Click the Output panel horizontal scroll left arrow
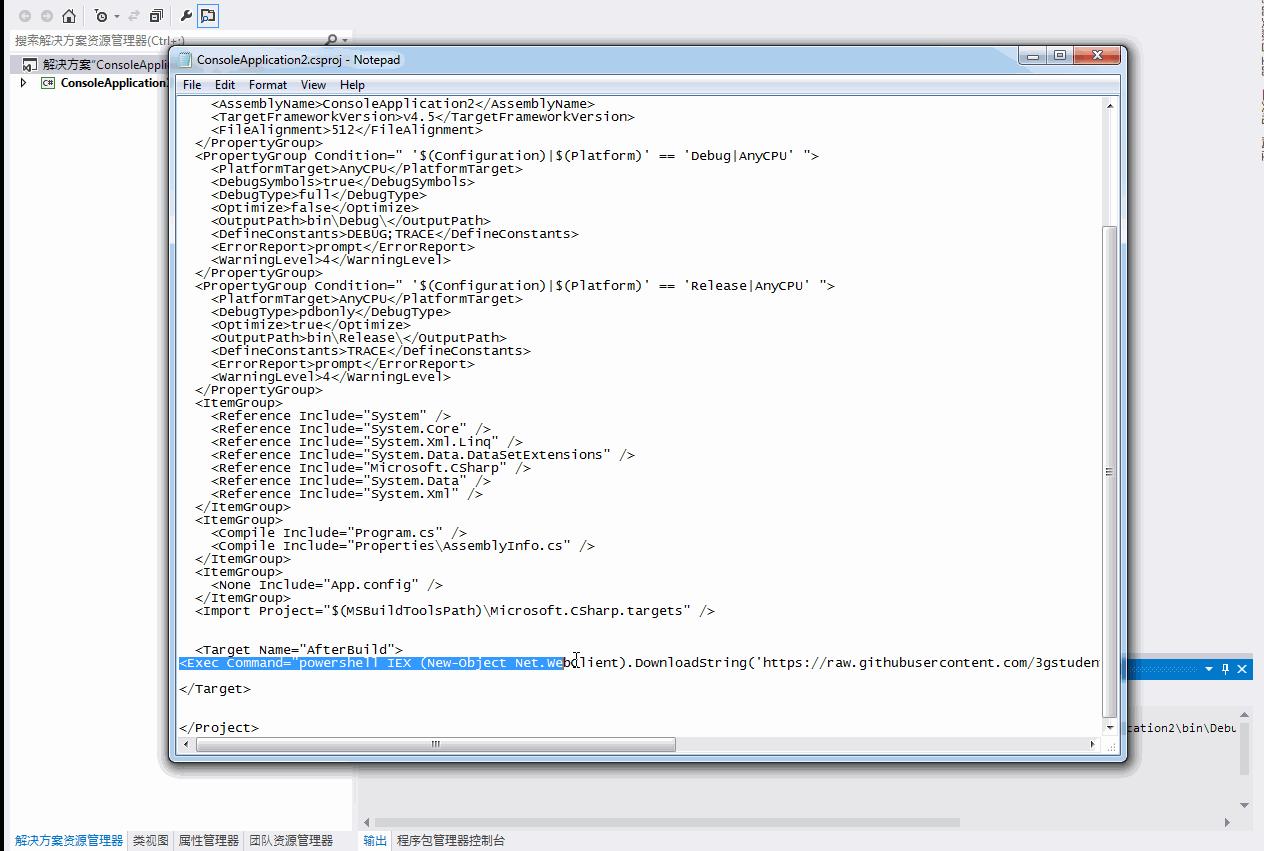 click(x=366, y=823)
